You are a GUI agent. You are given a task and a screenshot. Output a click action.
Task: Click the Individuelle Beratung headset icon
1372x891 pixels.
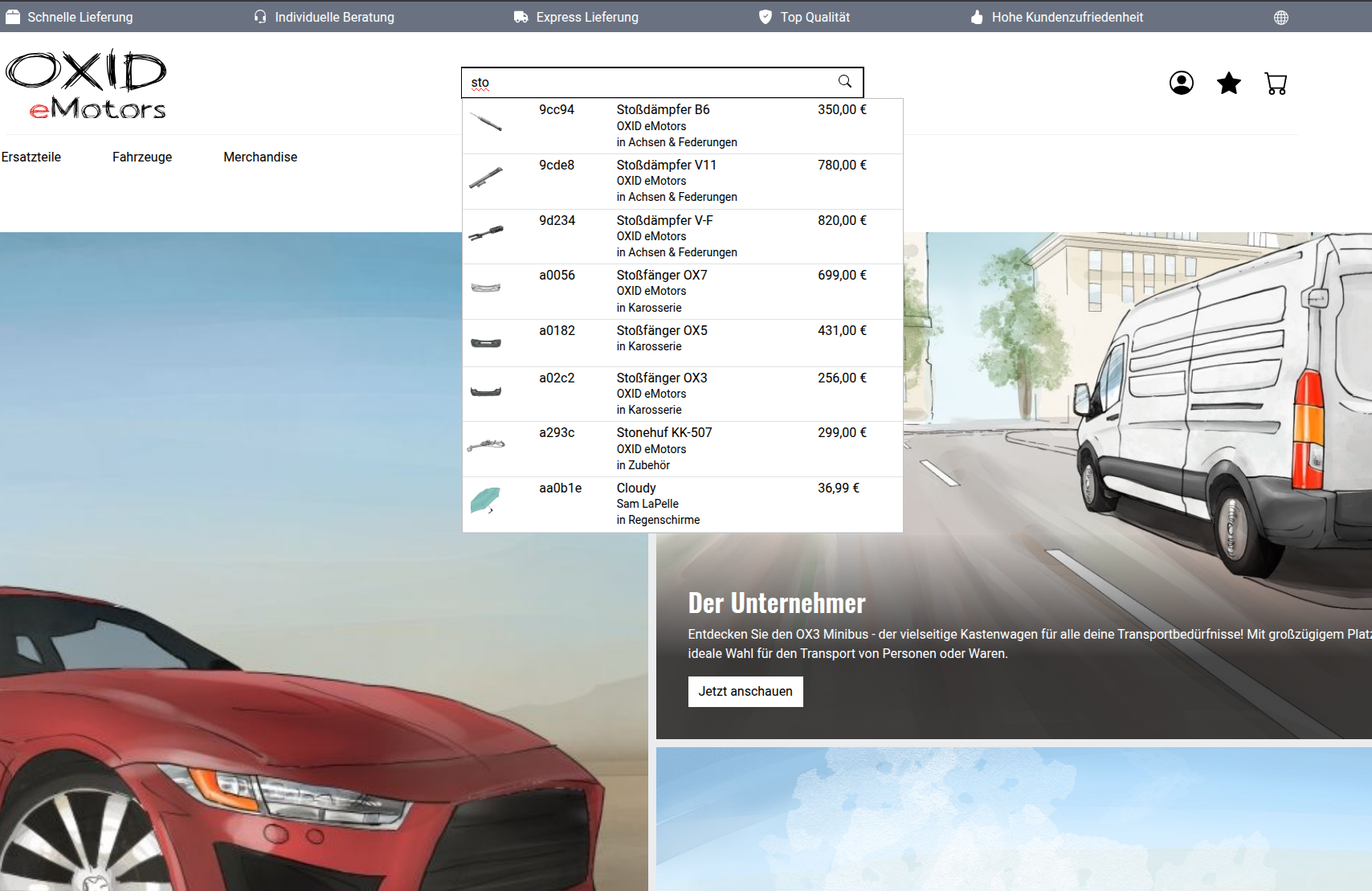pos(260,17)
